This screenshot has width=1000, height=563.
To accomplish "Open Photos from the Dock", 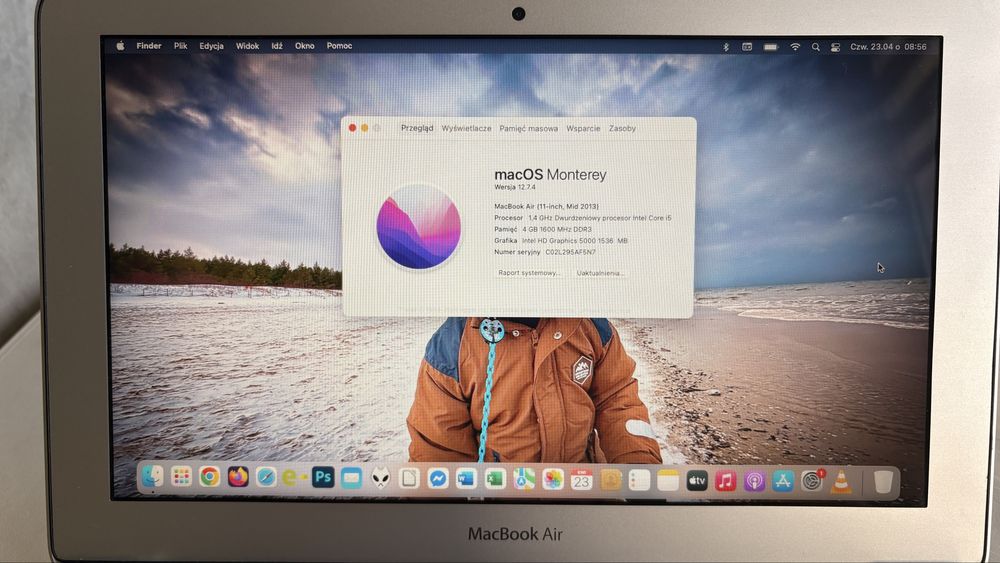I will tap(553, 479).
